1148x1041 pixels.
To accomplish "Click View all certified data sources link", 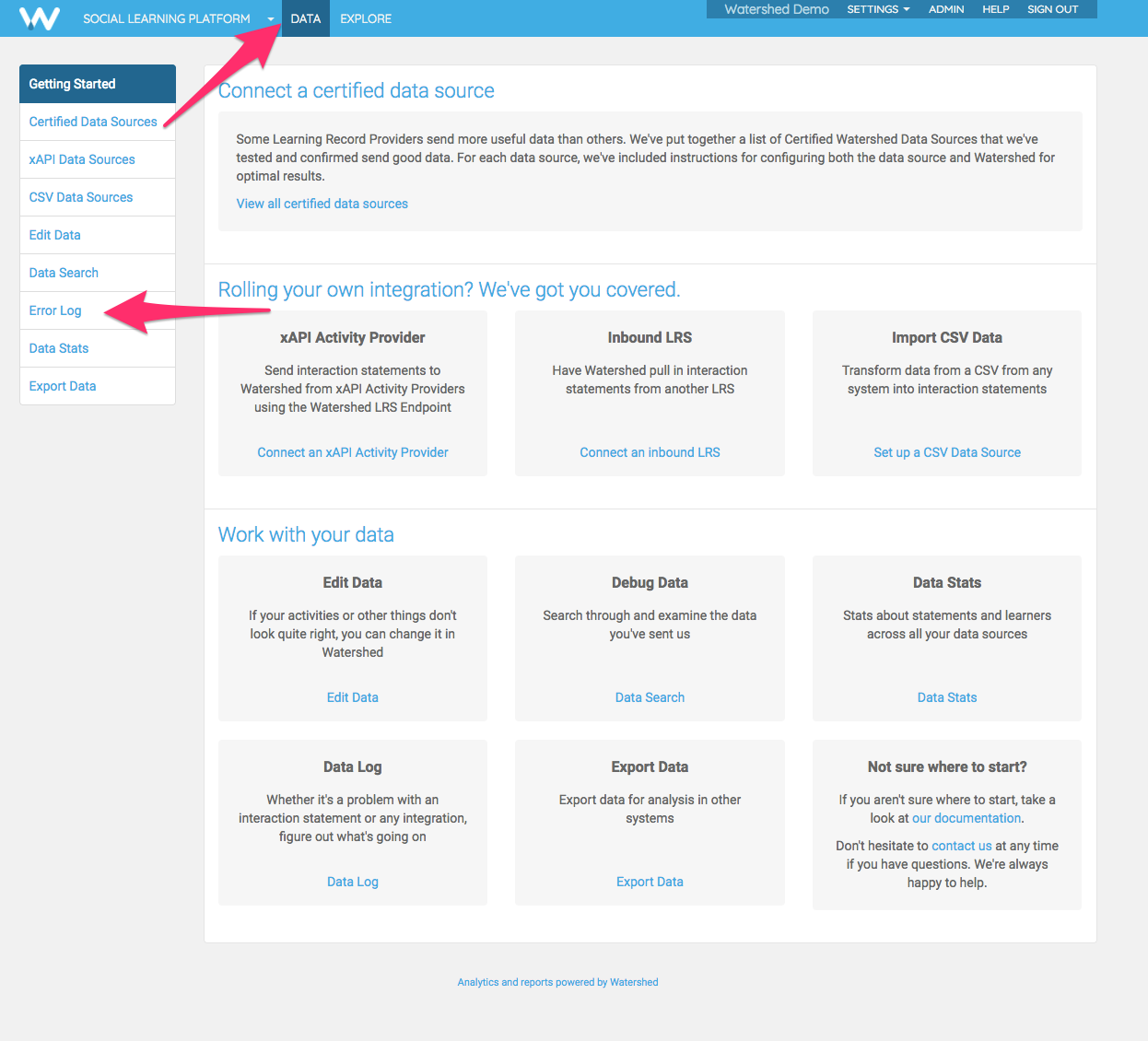I will (x=322, y=204).
